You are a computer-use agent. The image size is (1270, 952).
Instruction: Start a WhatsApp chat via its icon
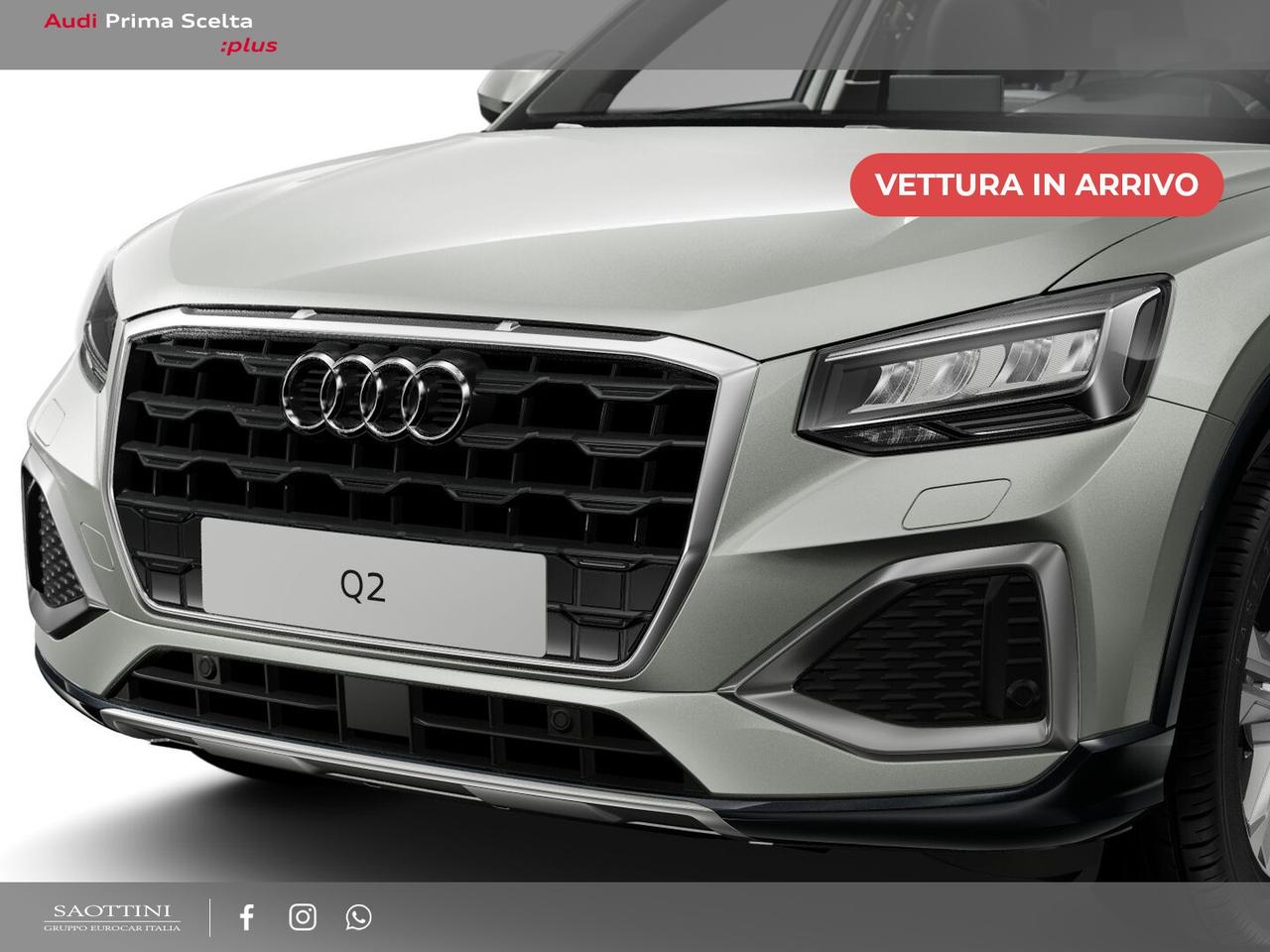pyautogui.click(x=358, y=919)
